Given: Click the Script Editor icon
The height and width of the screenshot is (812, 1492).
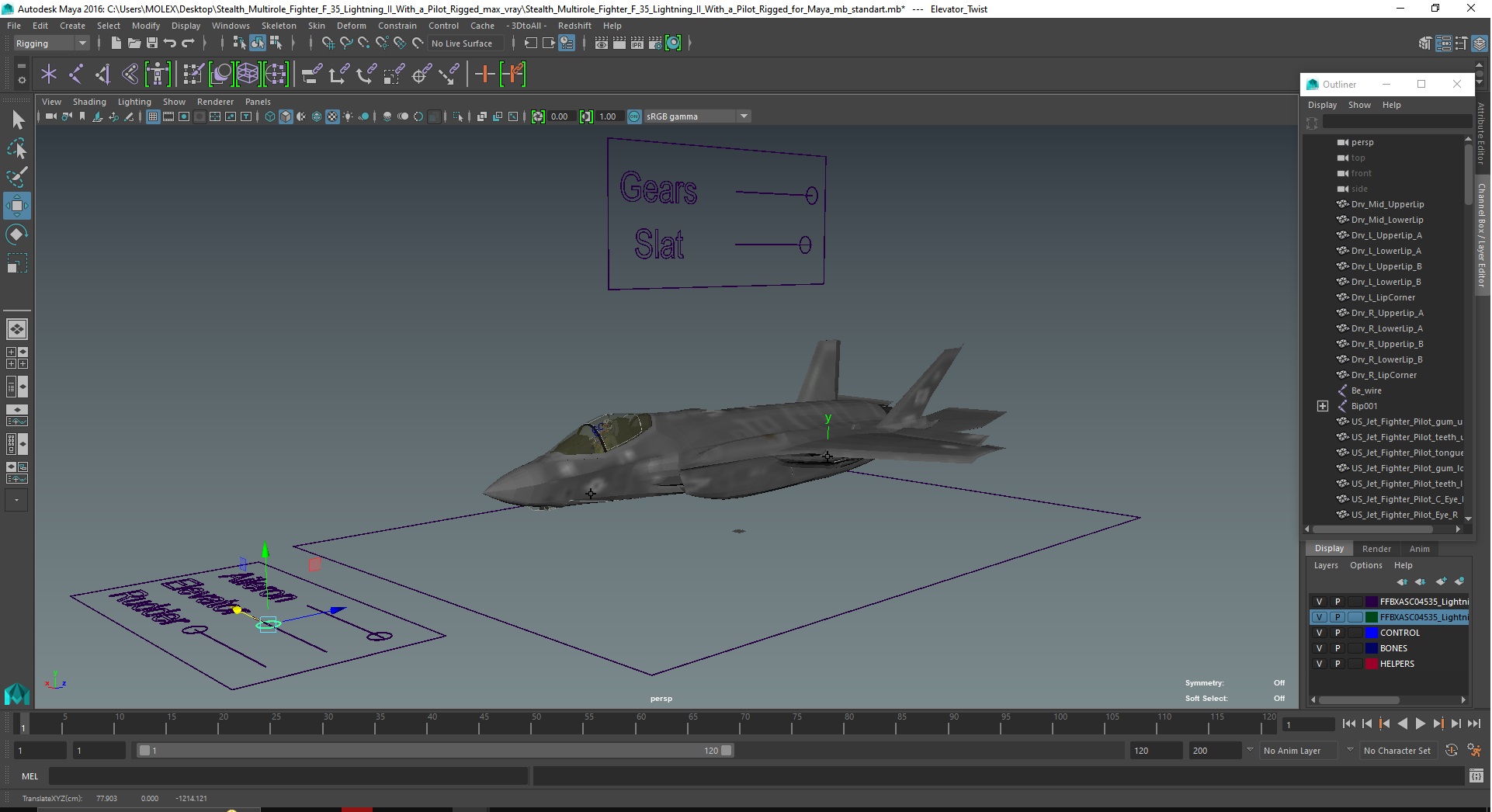Looking at the screenshot, I should [x=1476, y=776].
